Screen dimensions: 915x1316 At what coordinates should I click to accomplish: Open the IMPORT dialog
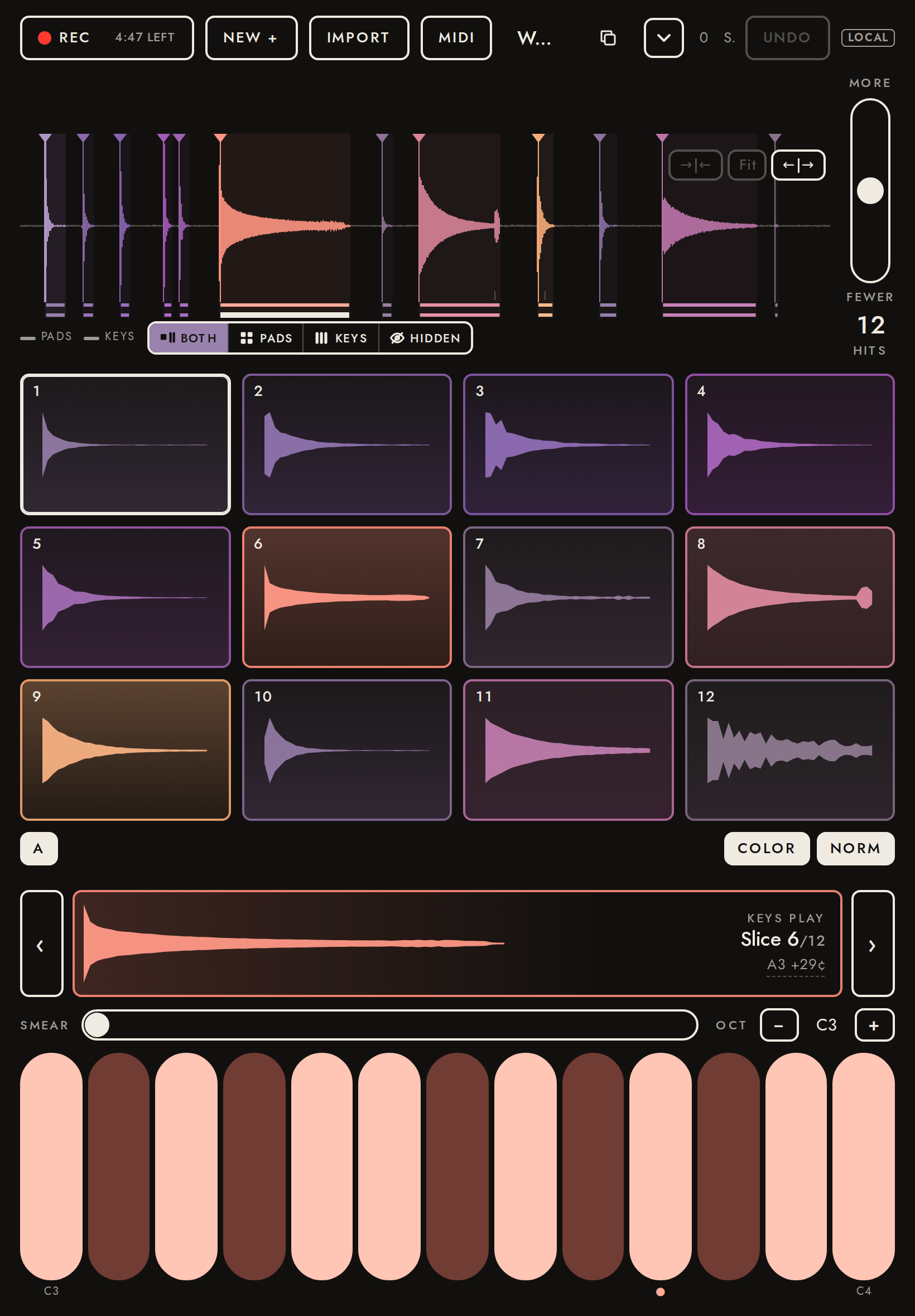click(x=359, y=38)
